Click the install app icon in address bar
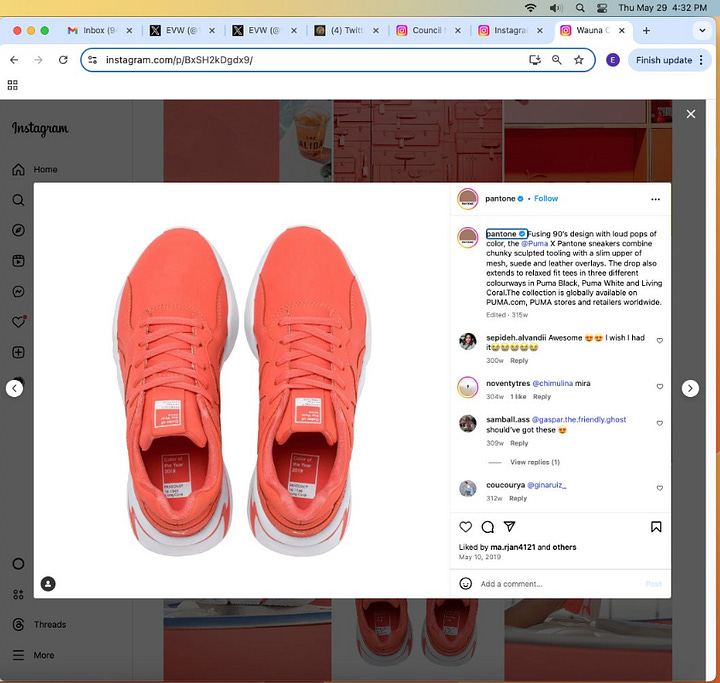The height and width of the screenshot is (683, 720). pyautogui.click(x=535, y=60)
